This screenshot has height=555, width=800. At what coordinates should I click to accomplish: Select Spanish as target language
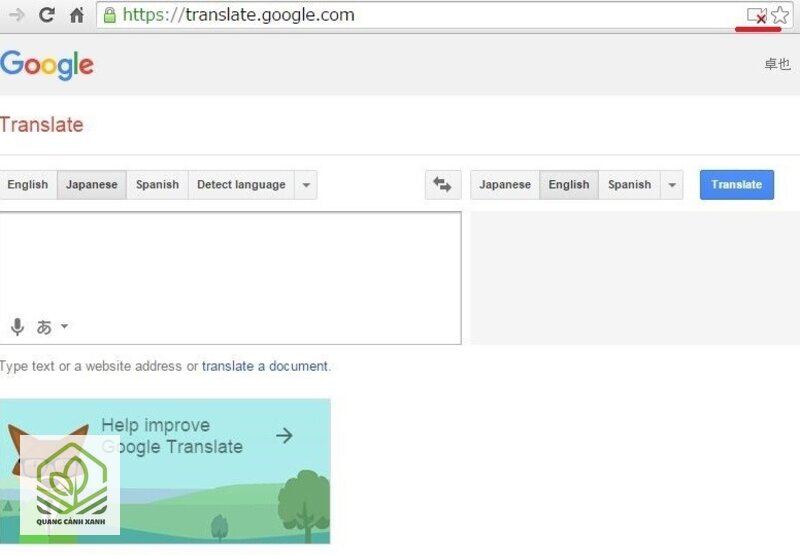coord(630,185)
